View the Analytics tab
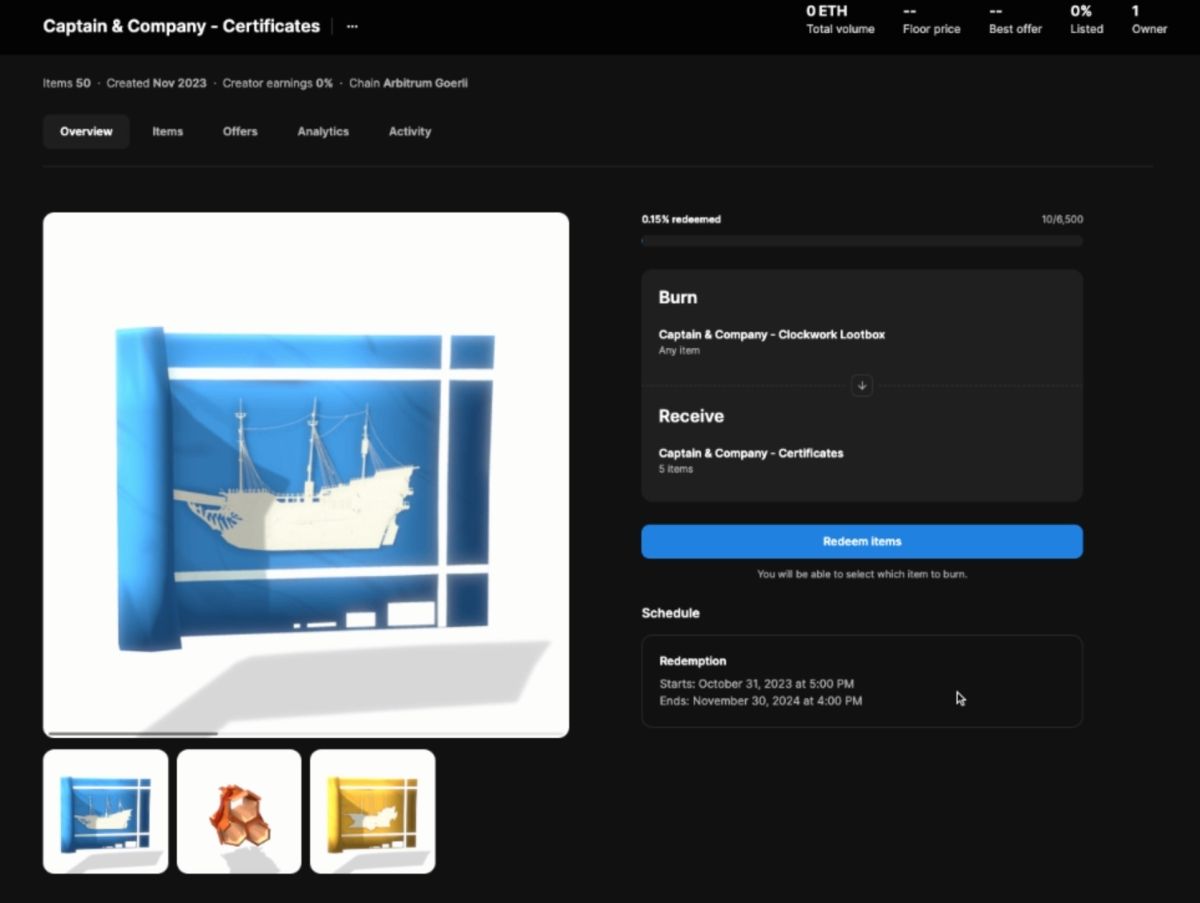The height and width of the screenshot is (903, 1200). click(x=323, y=132)
